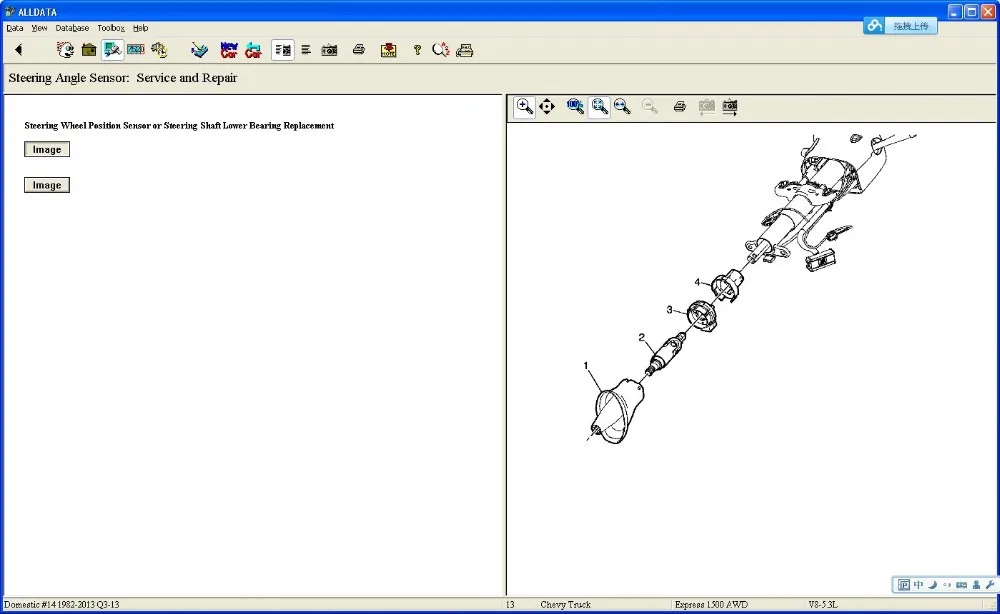The width and height of the screenshot is (1000, 614).
Task: Go to previous image camera icon
Action: [707, 106]
